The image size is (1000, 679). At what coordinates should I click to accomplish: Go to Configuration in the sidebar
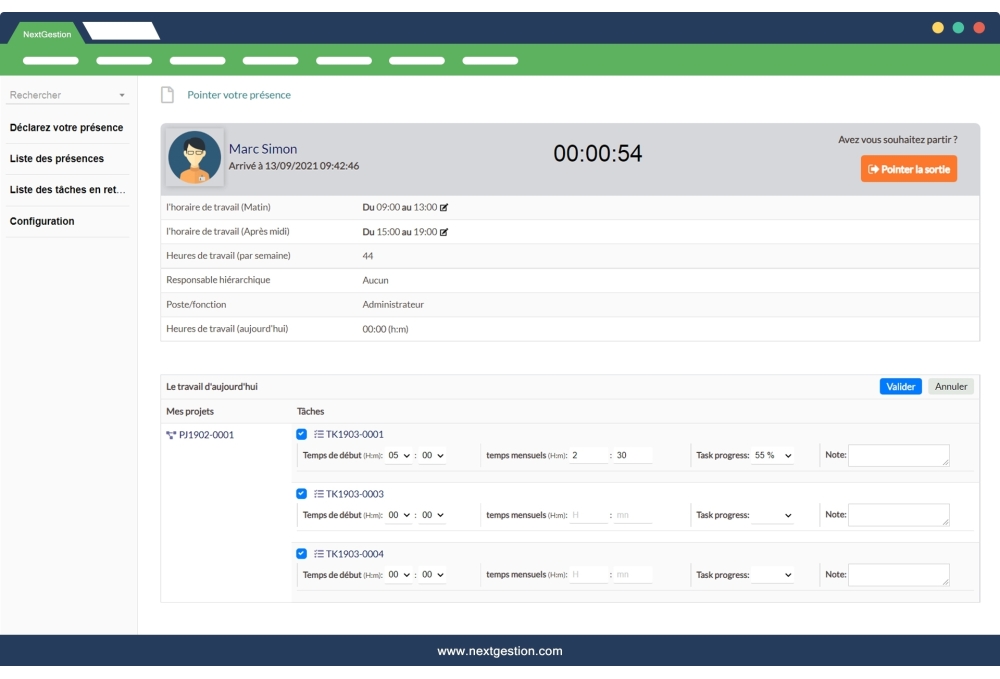(x=42, y=221)
